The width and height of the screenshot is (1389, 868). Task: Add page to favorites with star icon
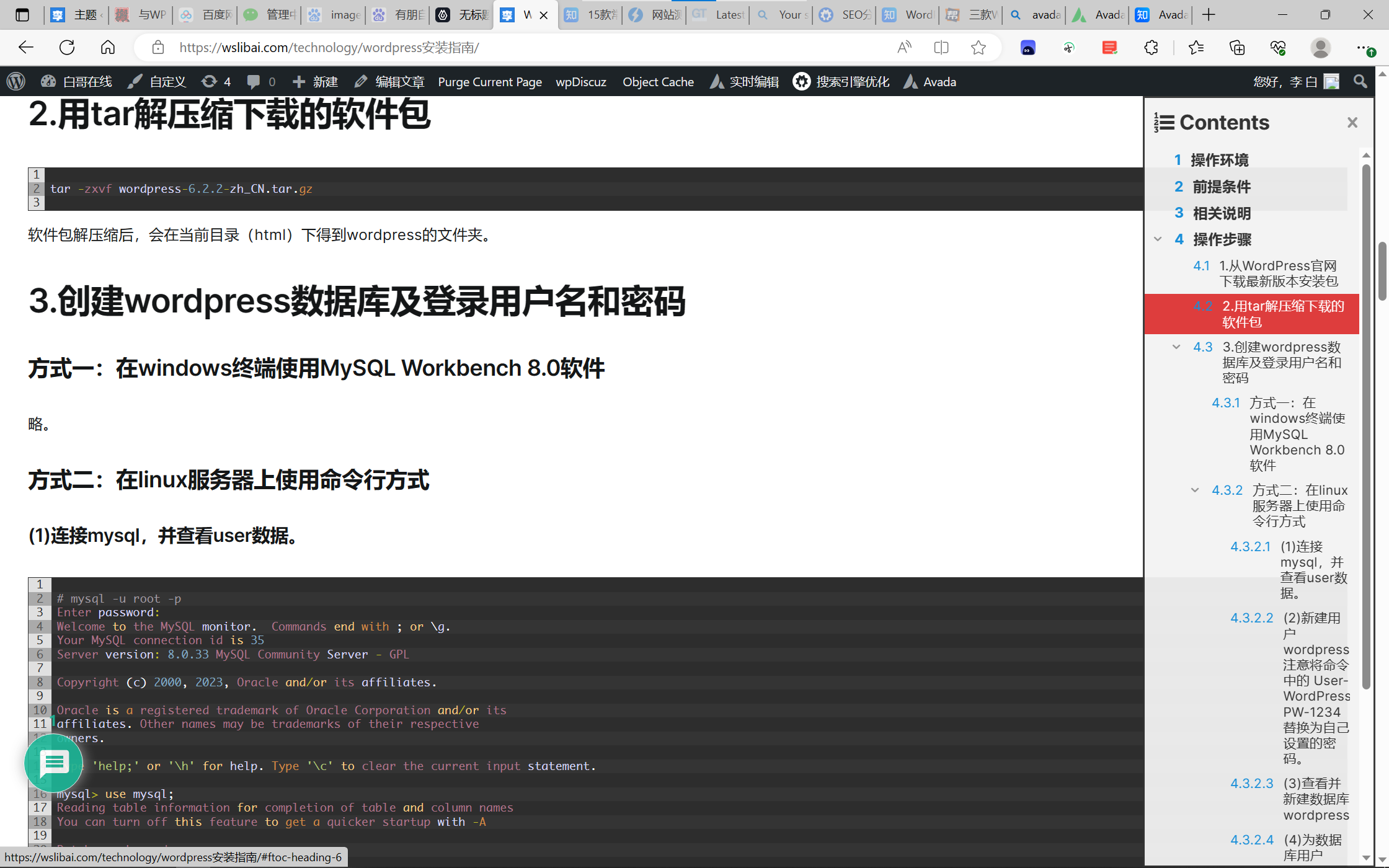[979, 48]
